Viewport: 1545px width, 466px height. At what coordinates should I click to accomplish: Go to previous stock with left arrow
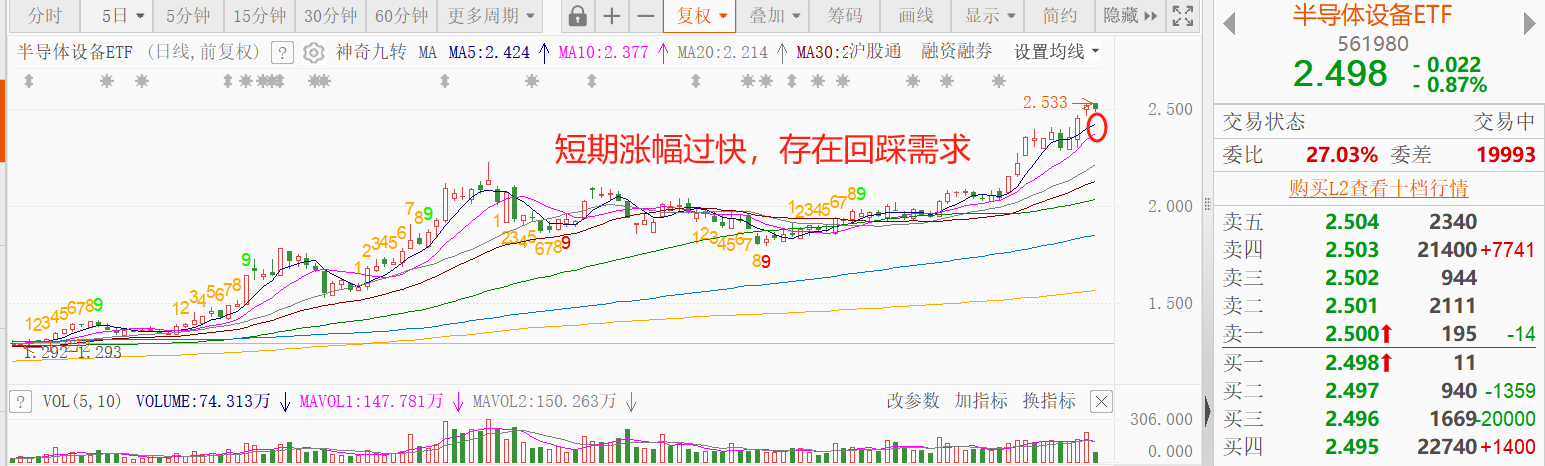pyautogui.click(x=1230, y=25)
